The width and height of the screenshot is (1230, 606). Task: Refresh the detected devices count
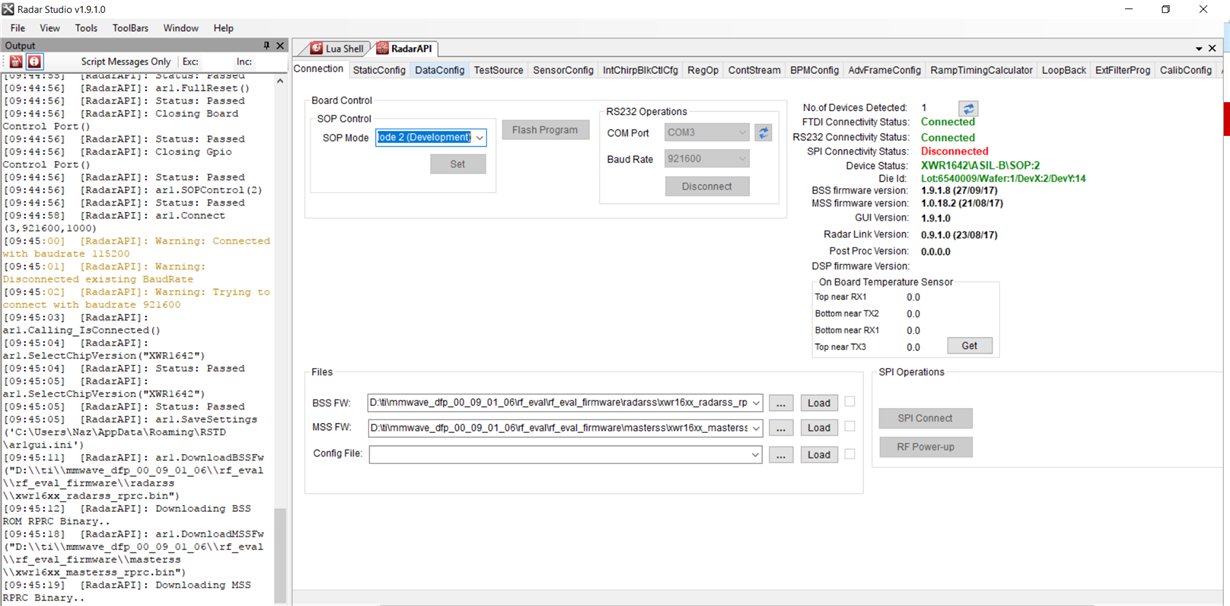(968, 108)
